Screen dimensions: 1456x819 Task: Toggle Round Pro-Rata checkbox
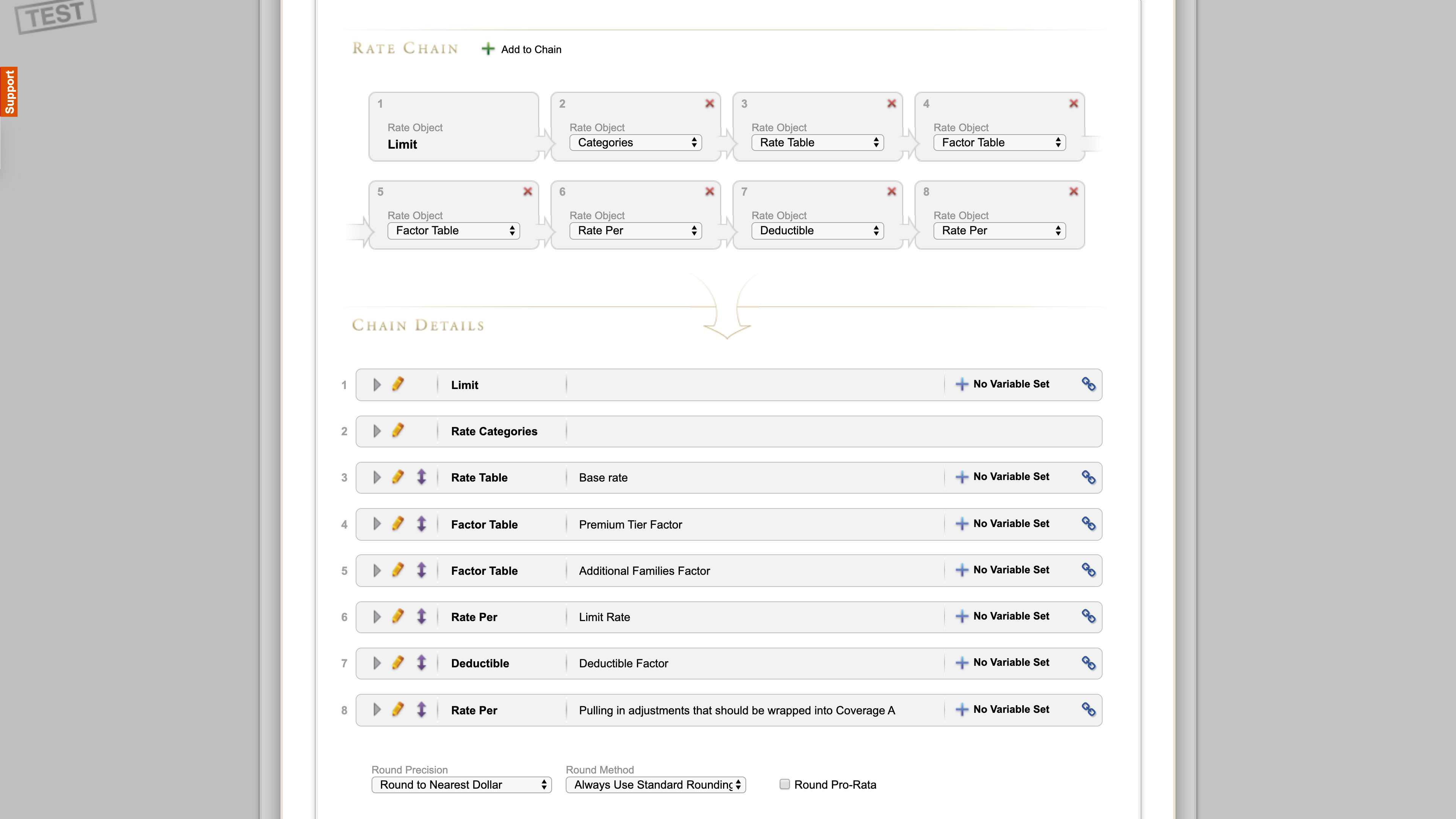[x=784, y=784]
